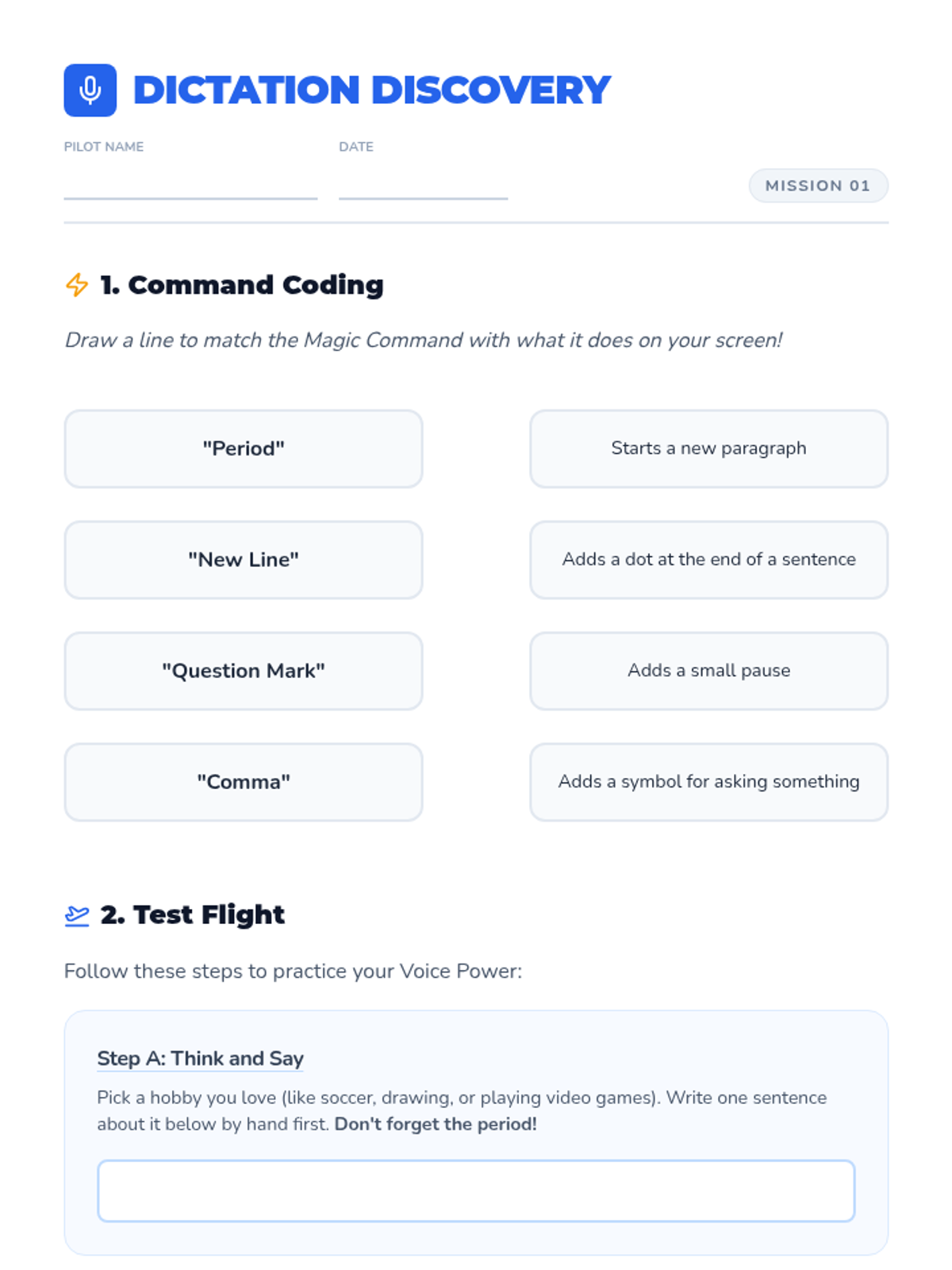Choose the "Question Mark" command card

tap(244, 671)
